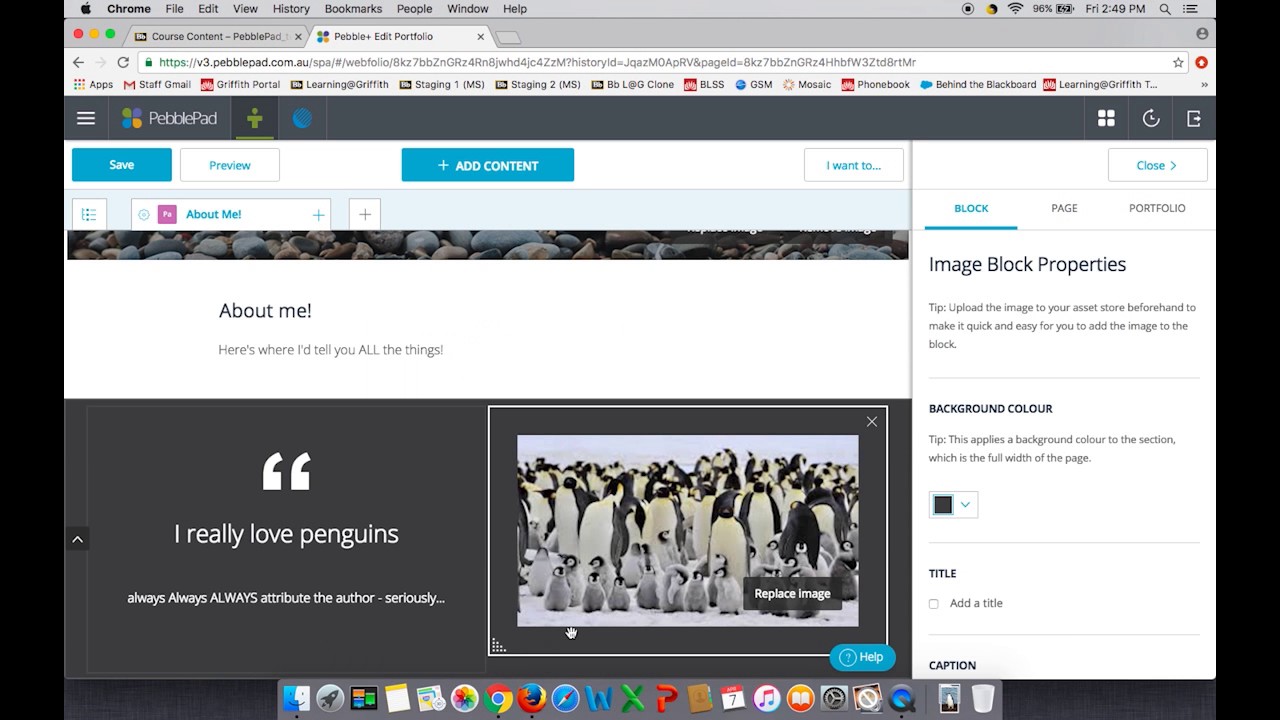Close the properties side panel
Image resolution: width=1280 pixels, height=720 pixels.
(1157, 165)
